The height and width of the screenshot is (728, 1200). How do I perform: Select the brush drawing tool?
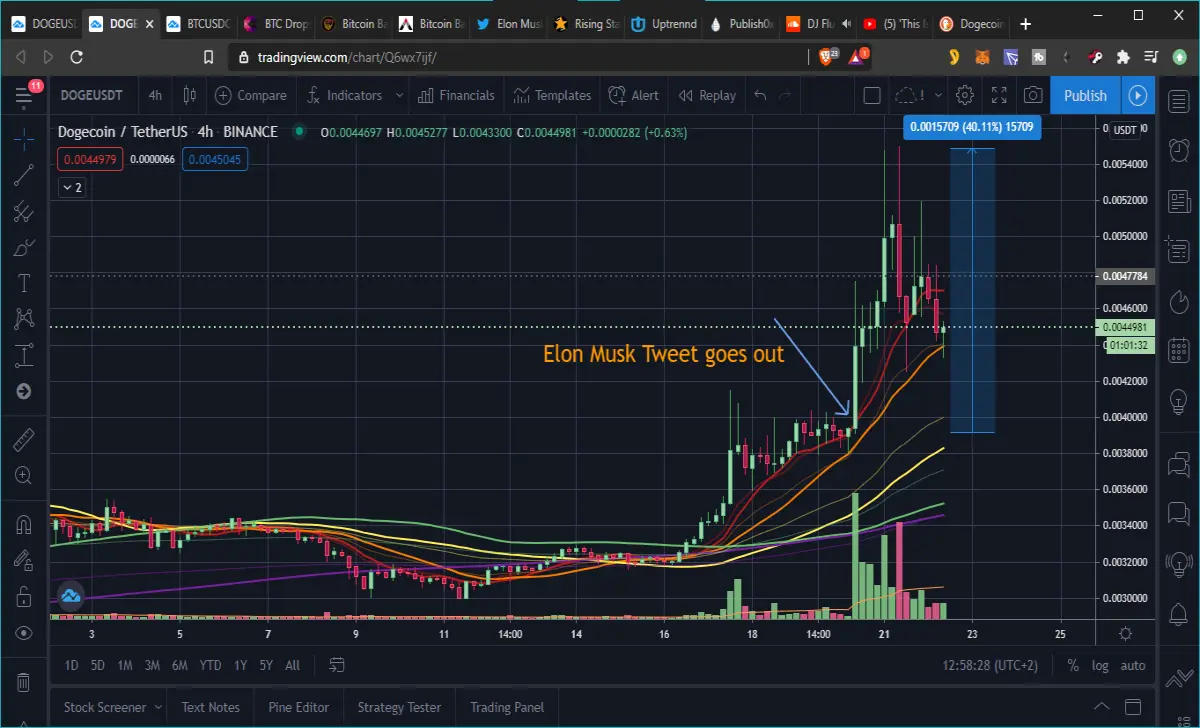pos(24,247)
